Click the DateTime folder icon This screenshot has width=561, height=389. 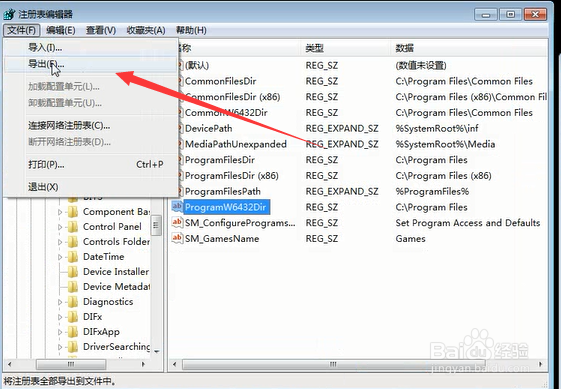[x=73, y=257]
